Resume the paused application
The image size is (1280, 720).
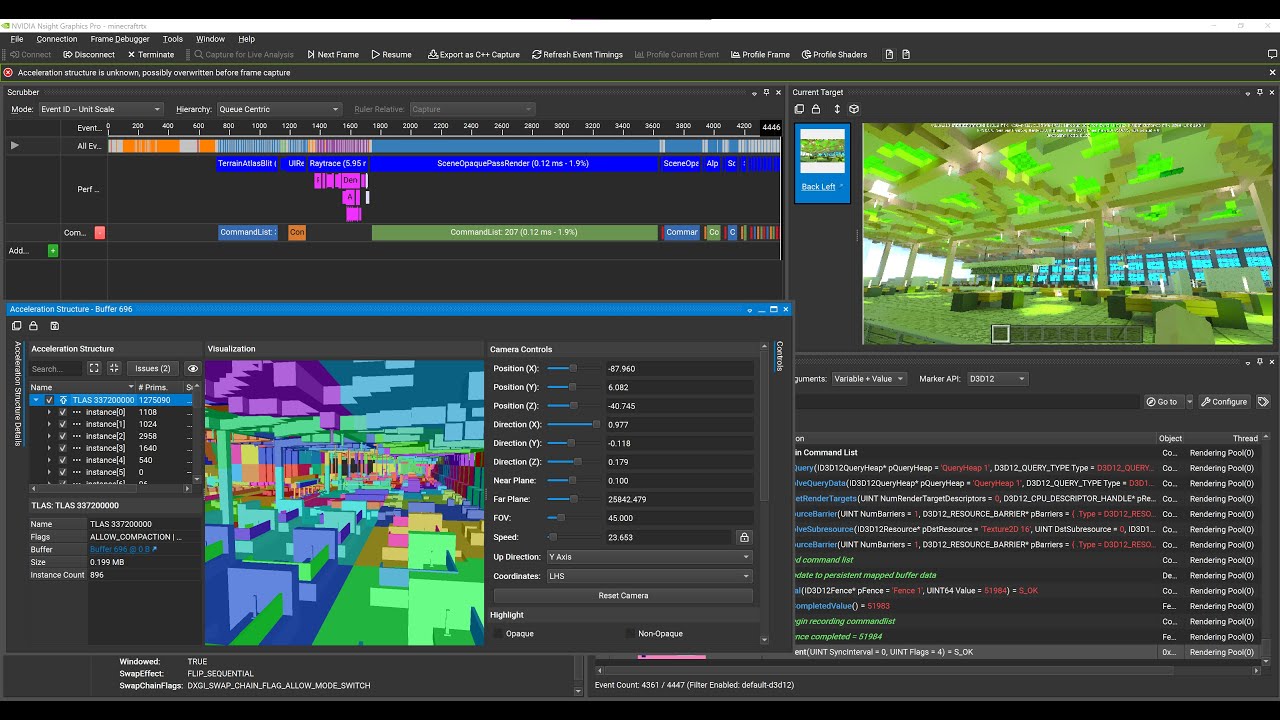click(391, 54)
